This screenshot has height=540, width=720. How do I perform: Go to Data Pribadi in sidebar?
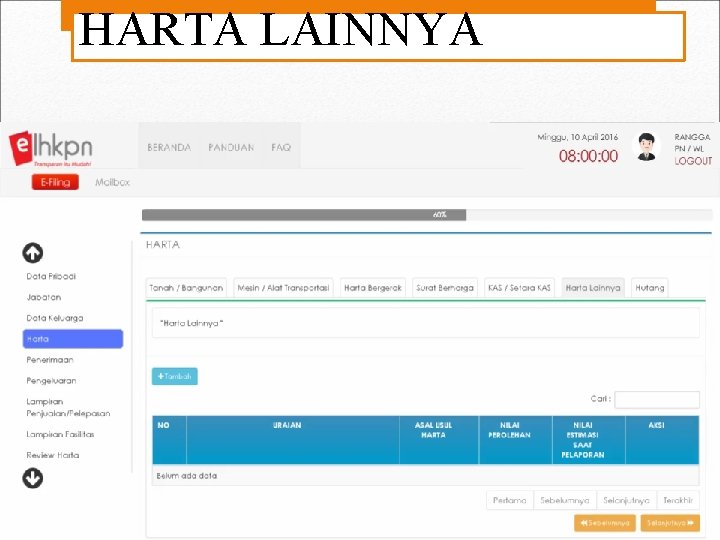coord(51,276)
